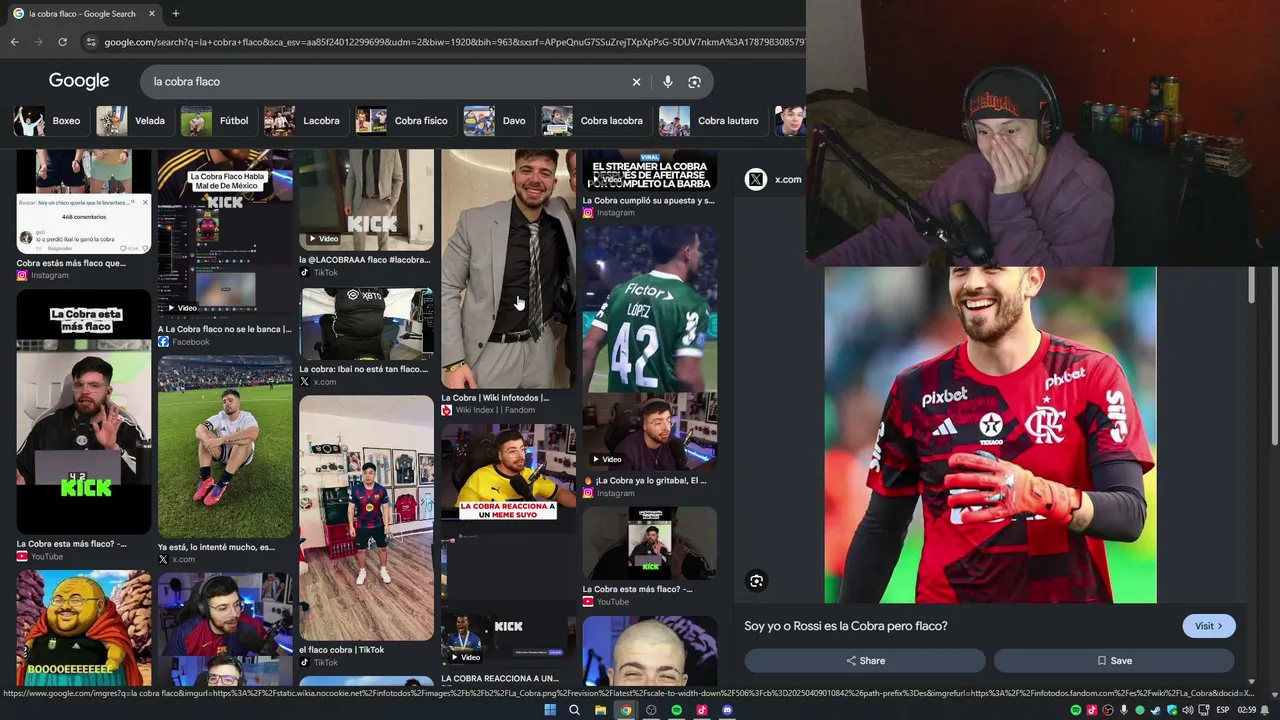Open the López 42 green jersey thumbnail

tap(650, 309)
